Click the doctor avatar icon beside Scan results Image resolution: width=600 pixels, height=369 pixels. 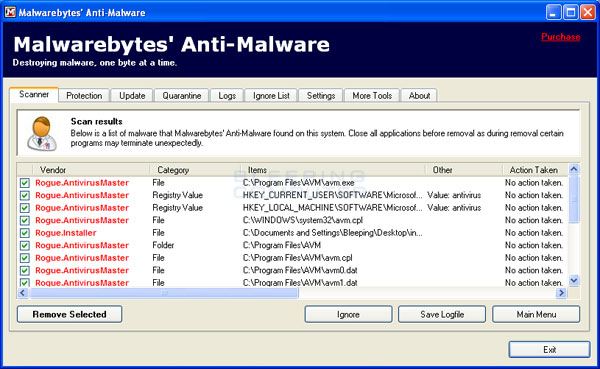tap(42, 134)
